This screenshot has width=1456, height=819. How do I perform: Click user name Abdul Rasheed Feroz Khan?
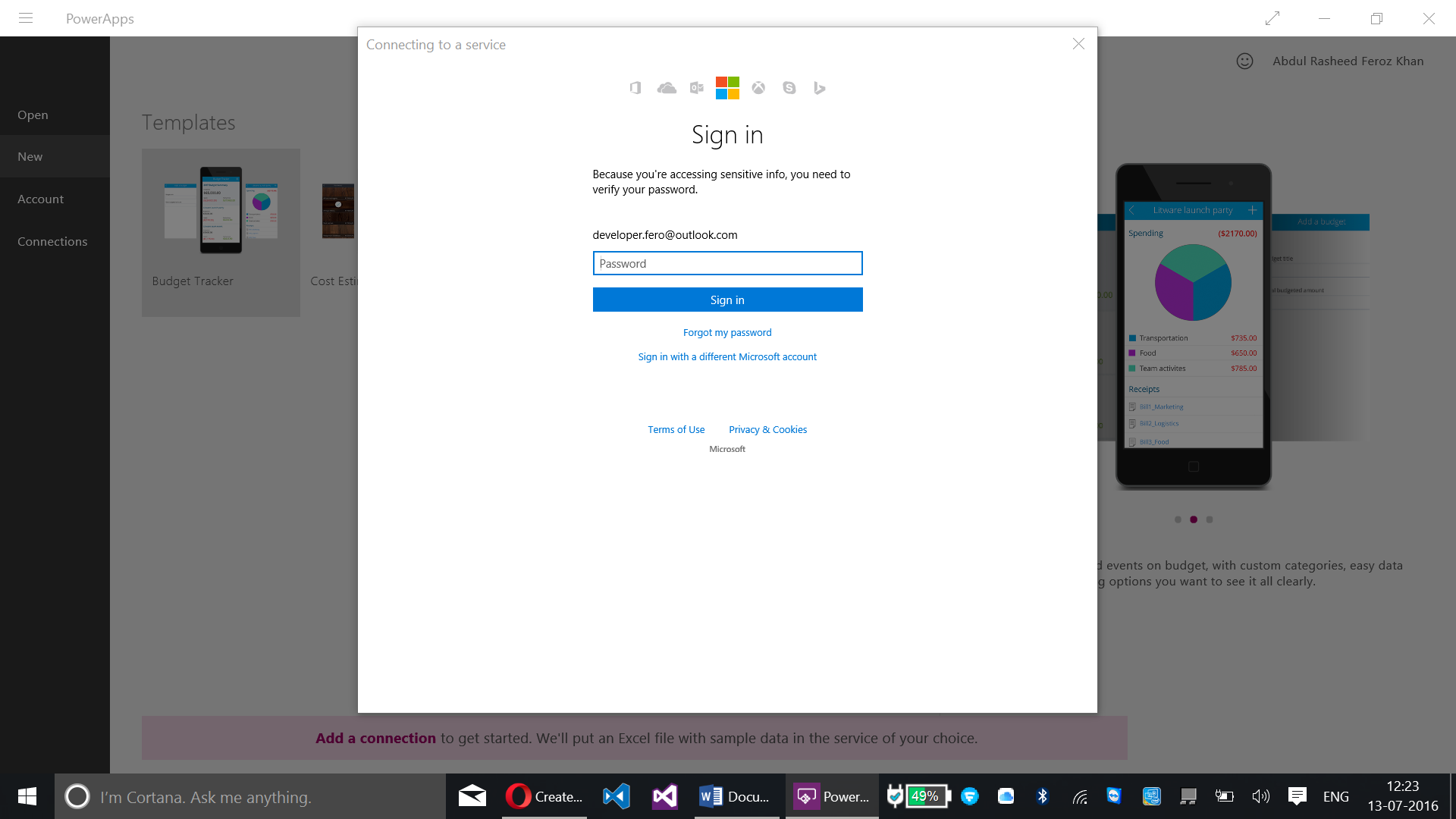tap(1348, 61)
